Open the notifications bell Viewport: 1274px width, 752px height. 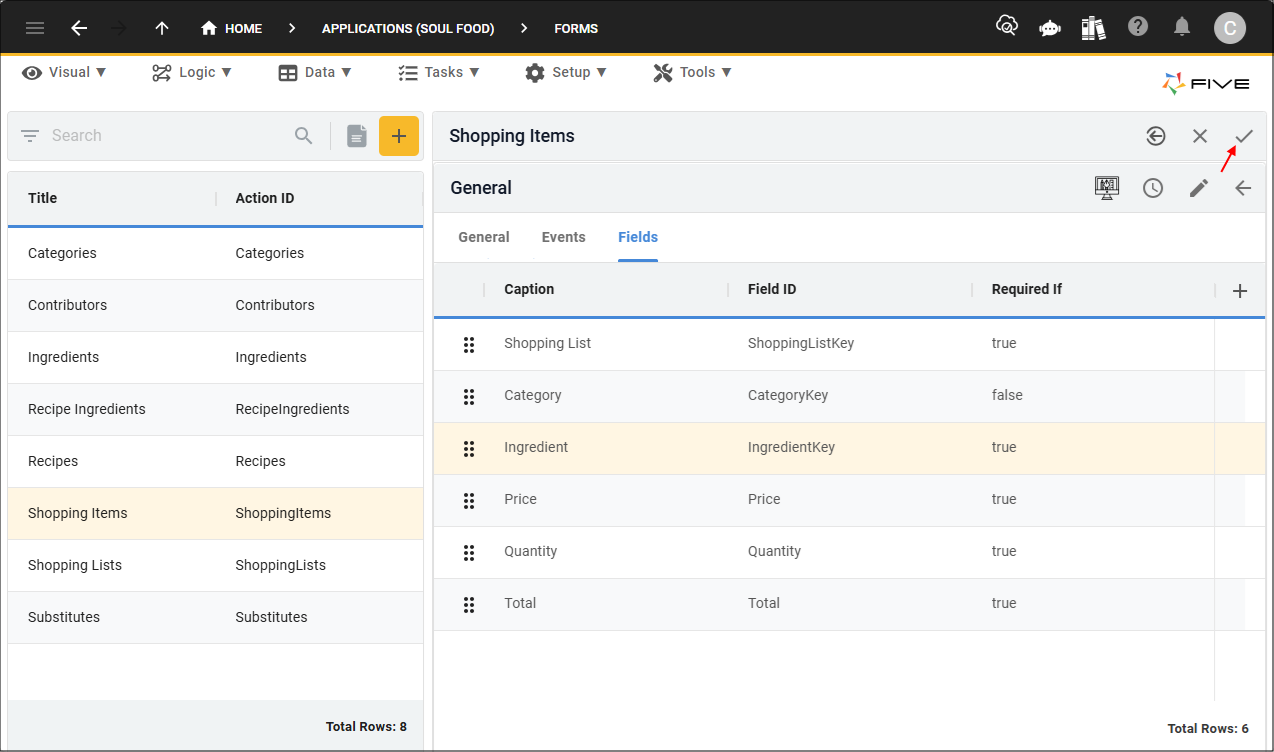tap(1182, 27)
